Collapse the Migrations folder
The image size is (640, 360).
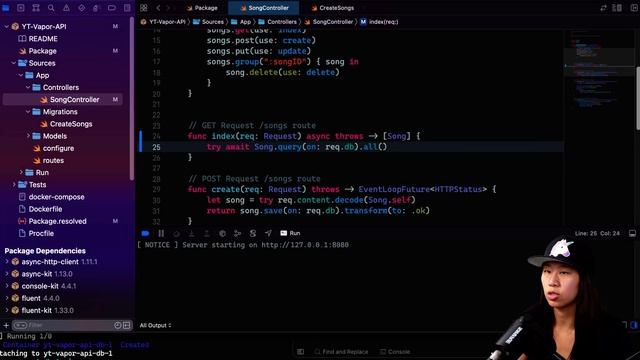[28, 112]
